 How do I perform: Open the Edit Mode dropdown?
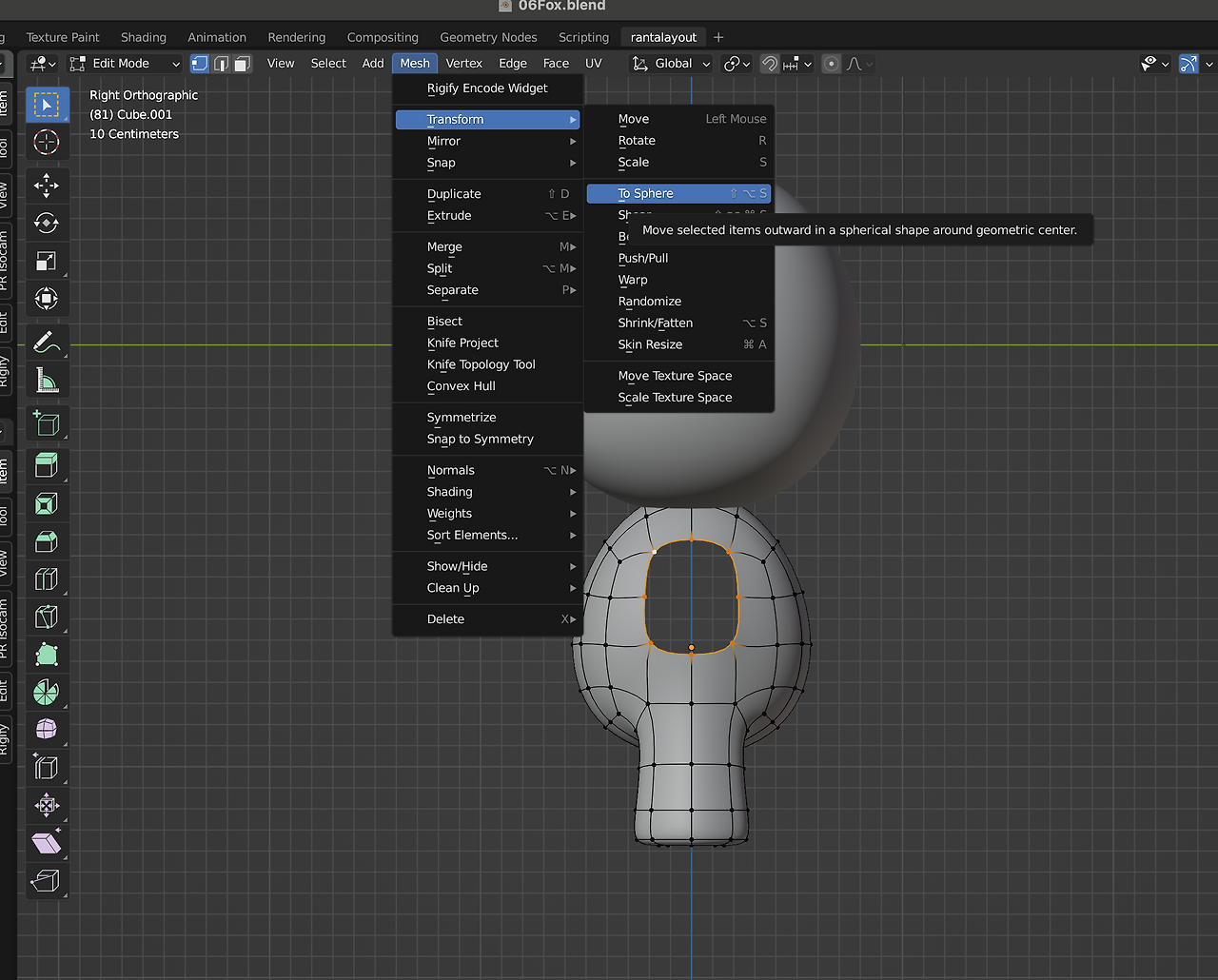coord(126,64)
